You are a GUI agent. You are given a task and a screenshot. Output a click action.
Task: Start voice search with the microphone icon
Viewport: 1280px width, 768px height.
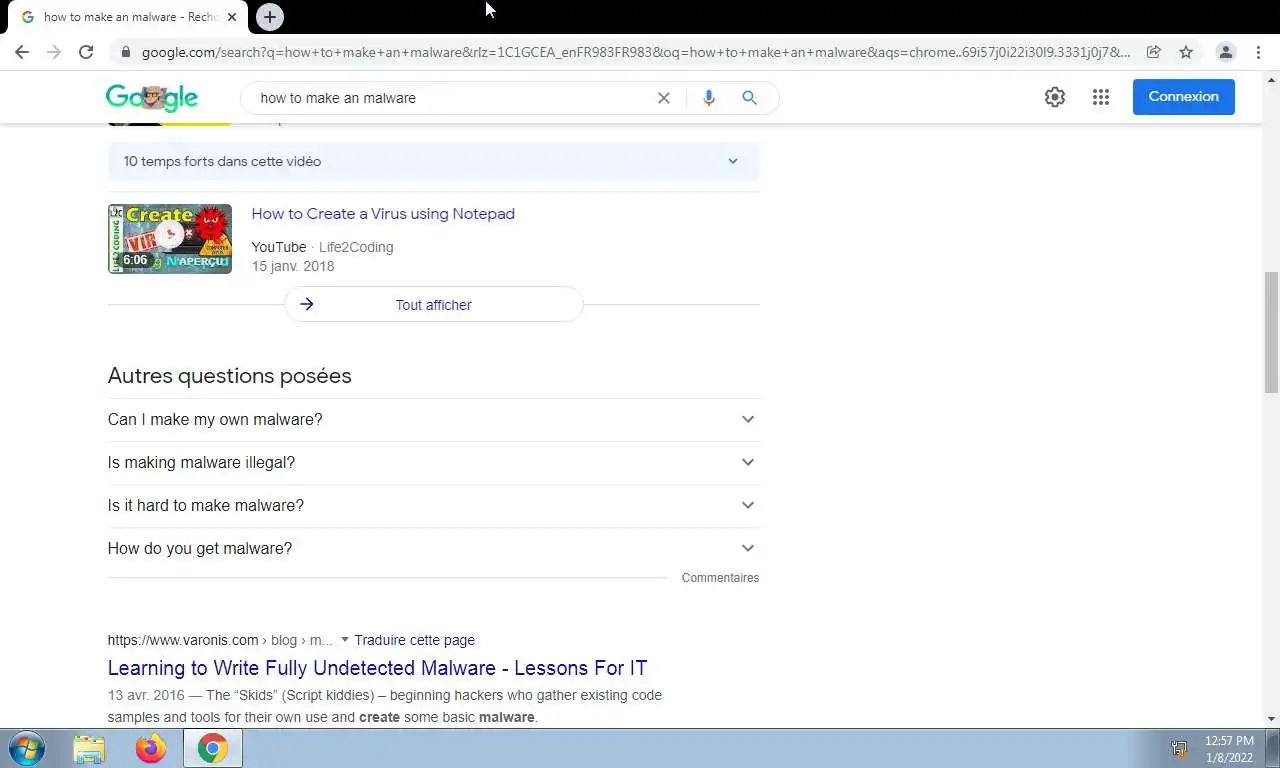[x=709, y=98]
